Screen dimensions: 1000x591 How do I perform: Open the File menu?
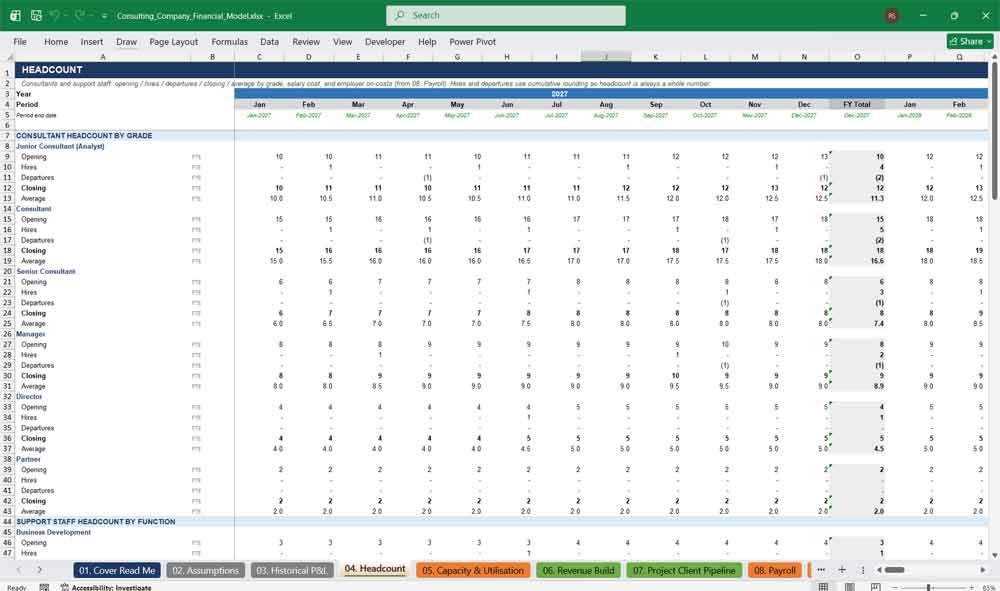click(20, 41)
